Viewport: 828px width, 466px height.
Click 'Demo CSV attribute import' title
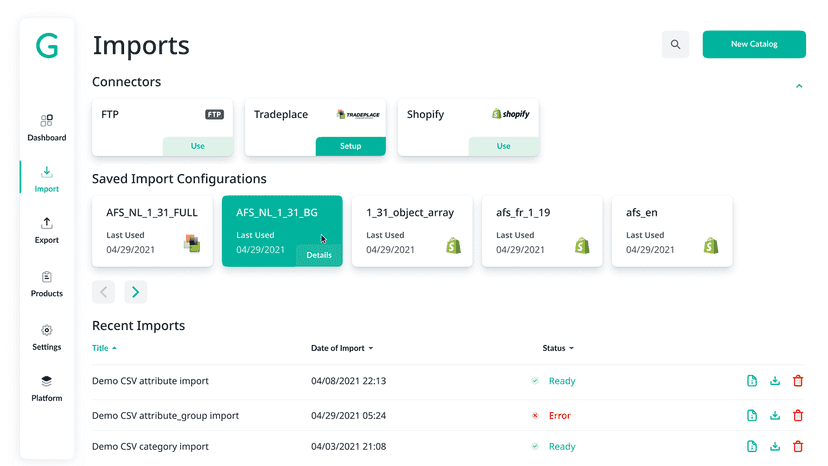click(x=150, y=381)
